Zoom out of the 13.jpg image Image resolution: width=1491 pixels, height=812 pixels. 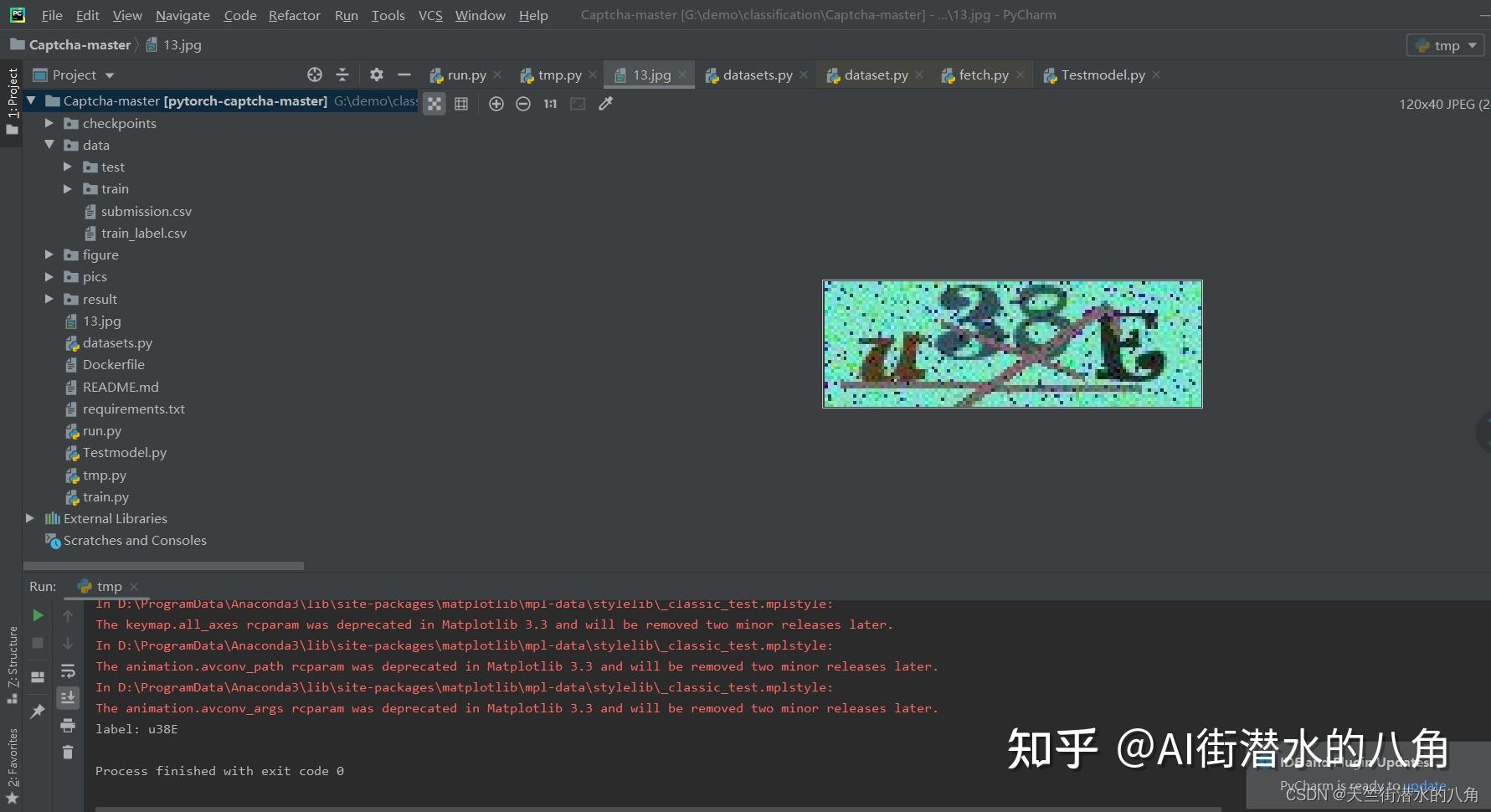point(523,104)
